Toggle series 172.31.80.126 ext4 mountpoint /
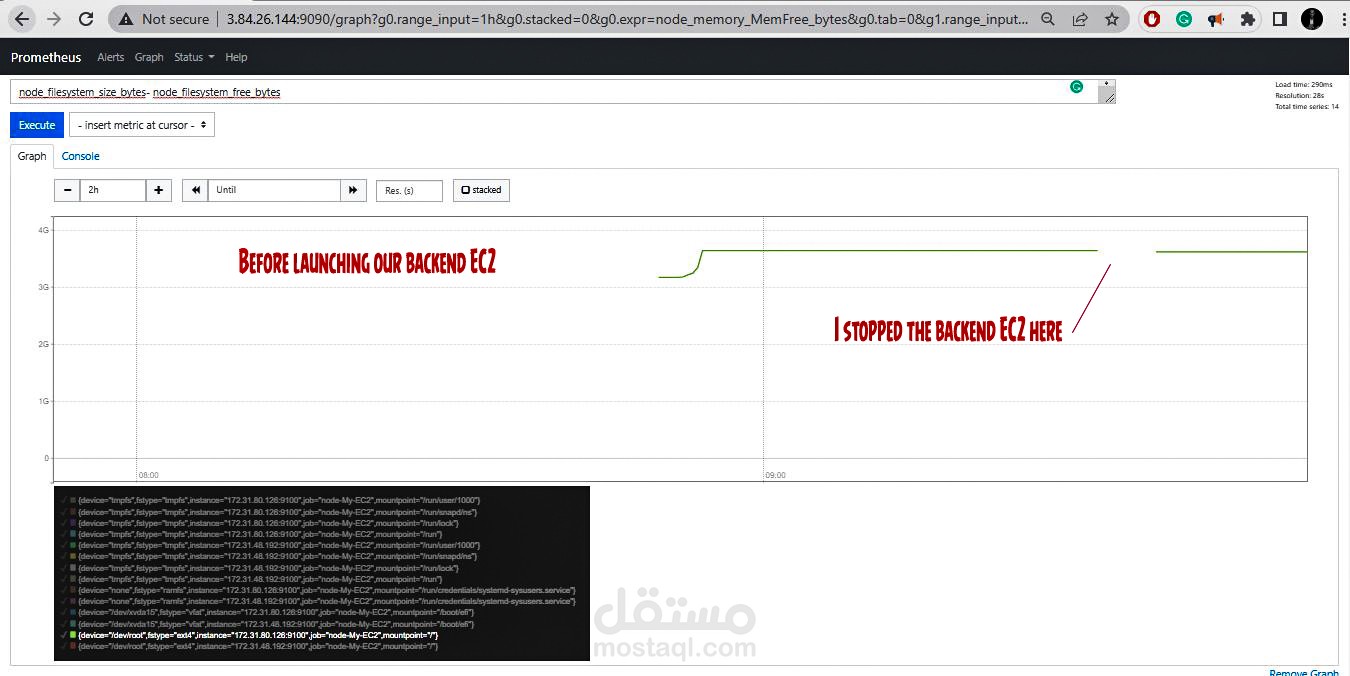 [249, 635]
